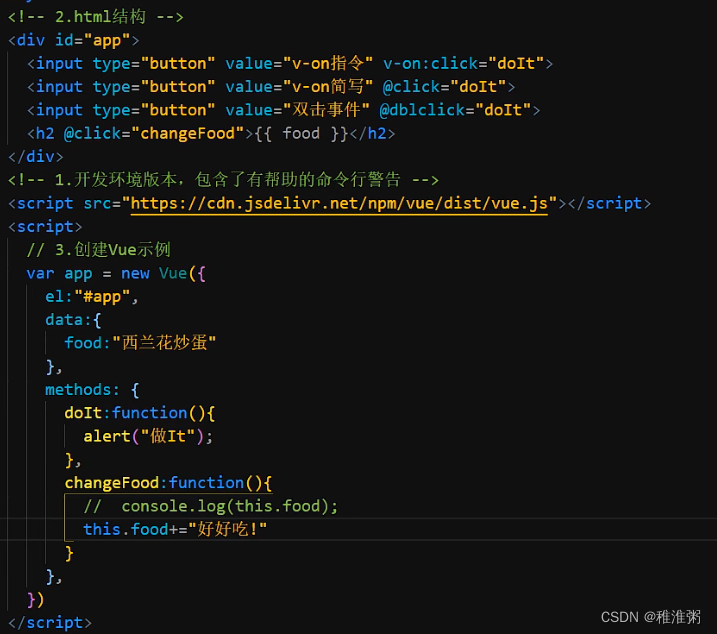Click the commented console.log(this.food) line

click(x=211, y=506)
